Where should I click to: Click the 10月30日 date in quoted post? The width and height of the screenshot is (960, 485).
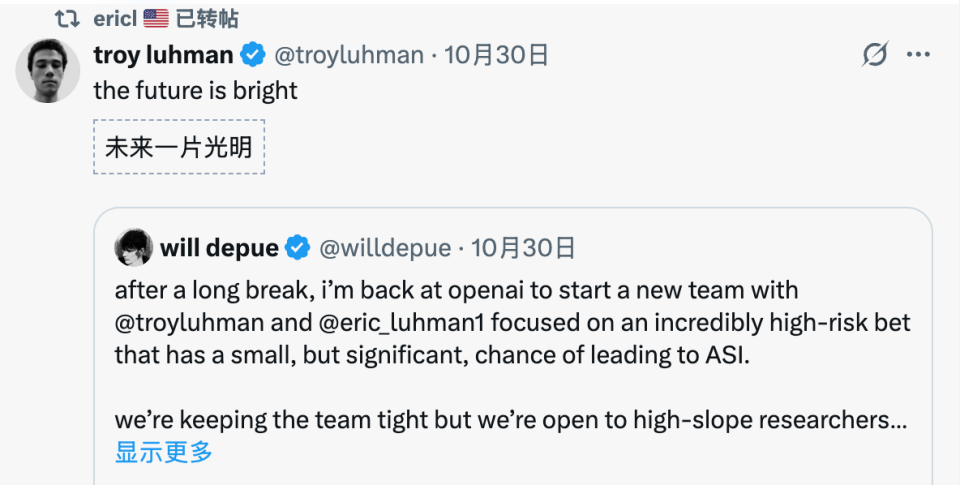[x=523, y=247]
